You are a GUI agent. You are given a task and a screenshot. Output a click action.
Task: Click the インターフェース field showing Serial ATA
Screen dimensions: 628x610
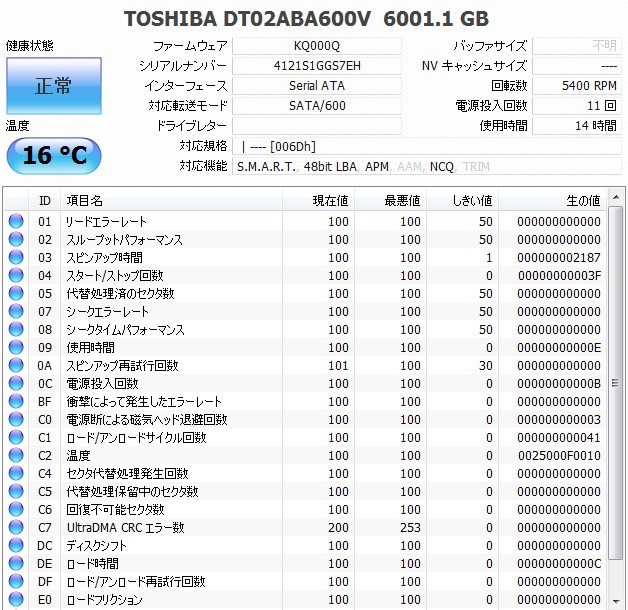point(317,86)
